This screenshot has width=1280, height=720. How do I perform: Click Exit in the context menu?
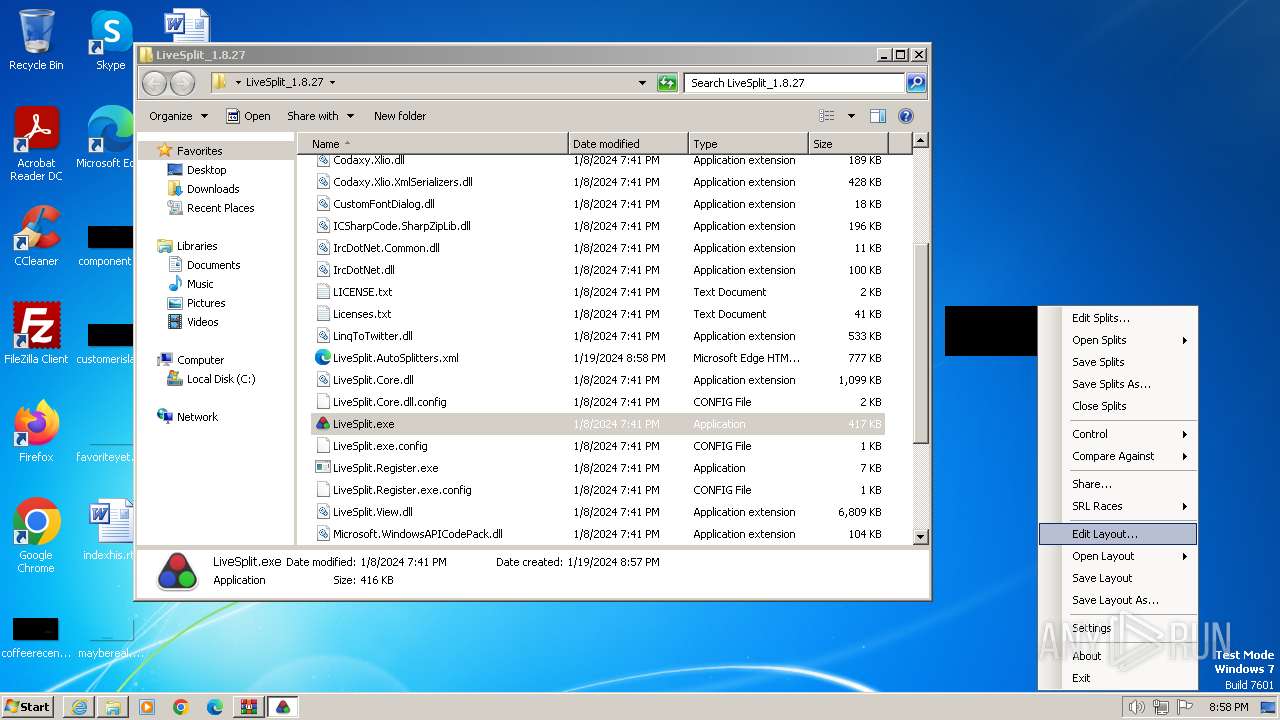click(1118, 678)
